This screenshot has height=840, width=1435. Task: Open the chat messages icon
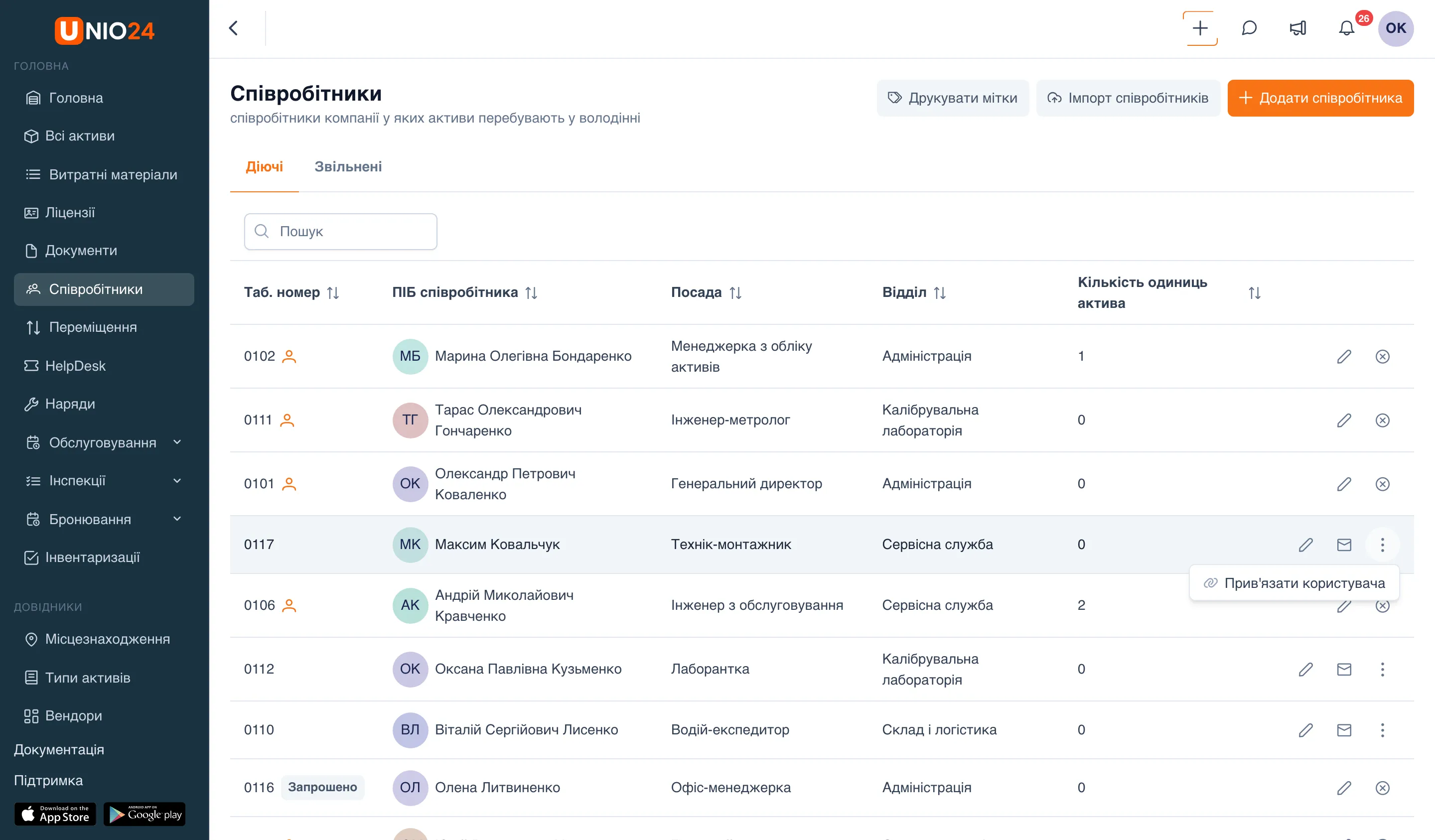point(1249,28)
